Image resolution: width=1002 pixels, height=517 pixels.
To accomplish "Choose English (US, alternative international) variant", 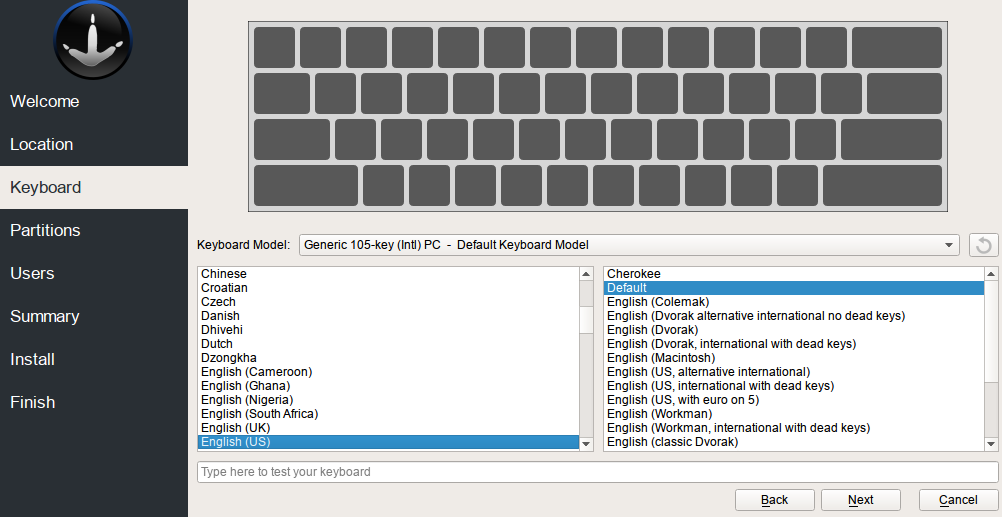I will click(794, 372).
